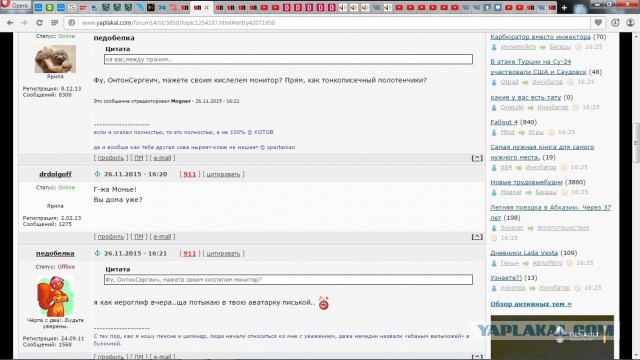This screenshot has width=640, height=360.
Task: Click post icon beside 26.11.2015 - 16:20
Action: tap(97, 174)
